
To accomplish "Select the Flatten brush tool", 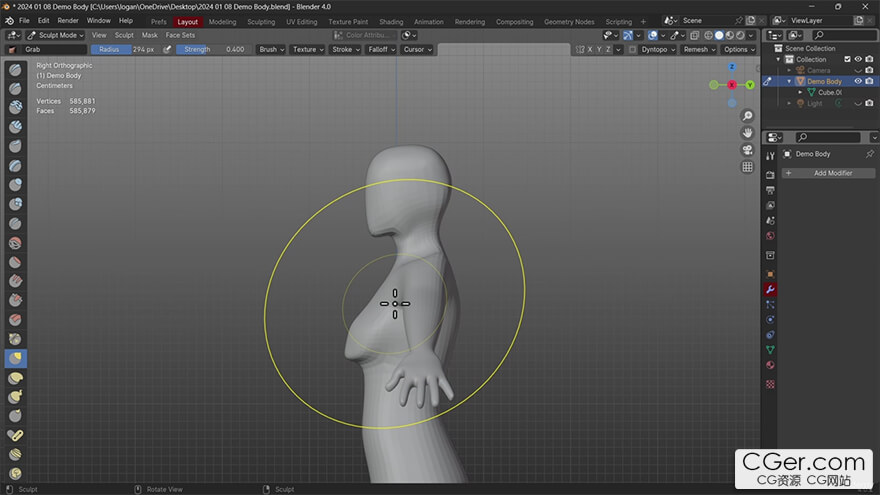I will 16,262.
